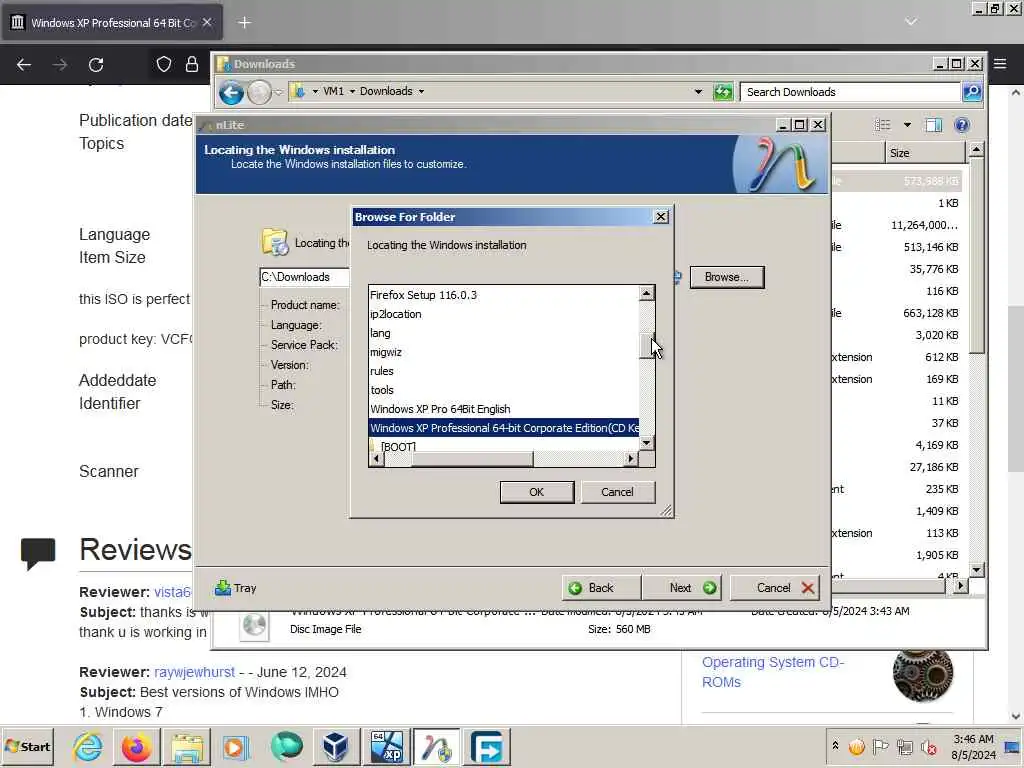Click the Search Downloads field

851,92
